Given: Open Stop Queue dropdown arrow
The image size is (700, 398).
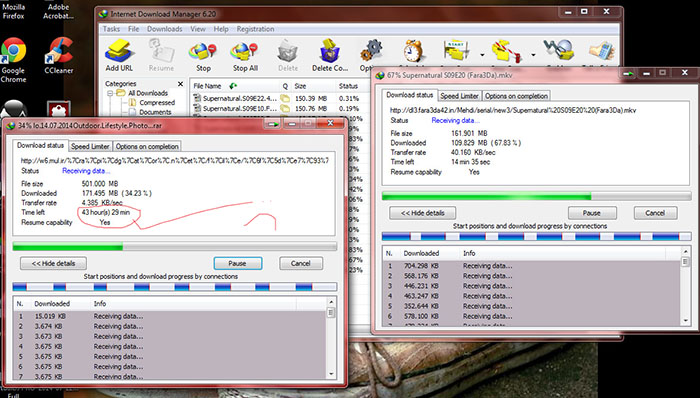Looking at the screenshot, I should (x=533, y=55).
